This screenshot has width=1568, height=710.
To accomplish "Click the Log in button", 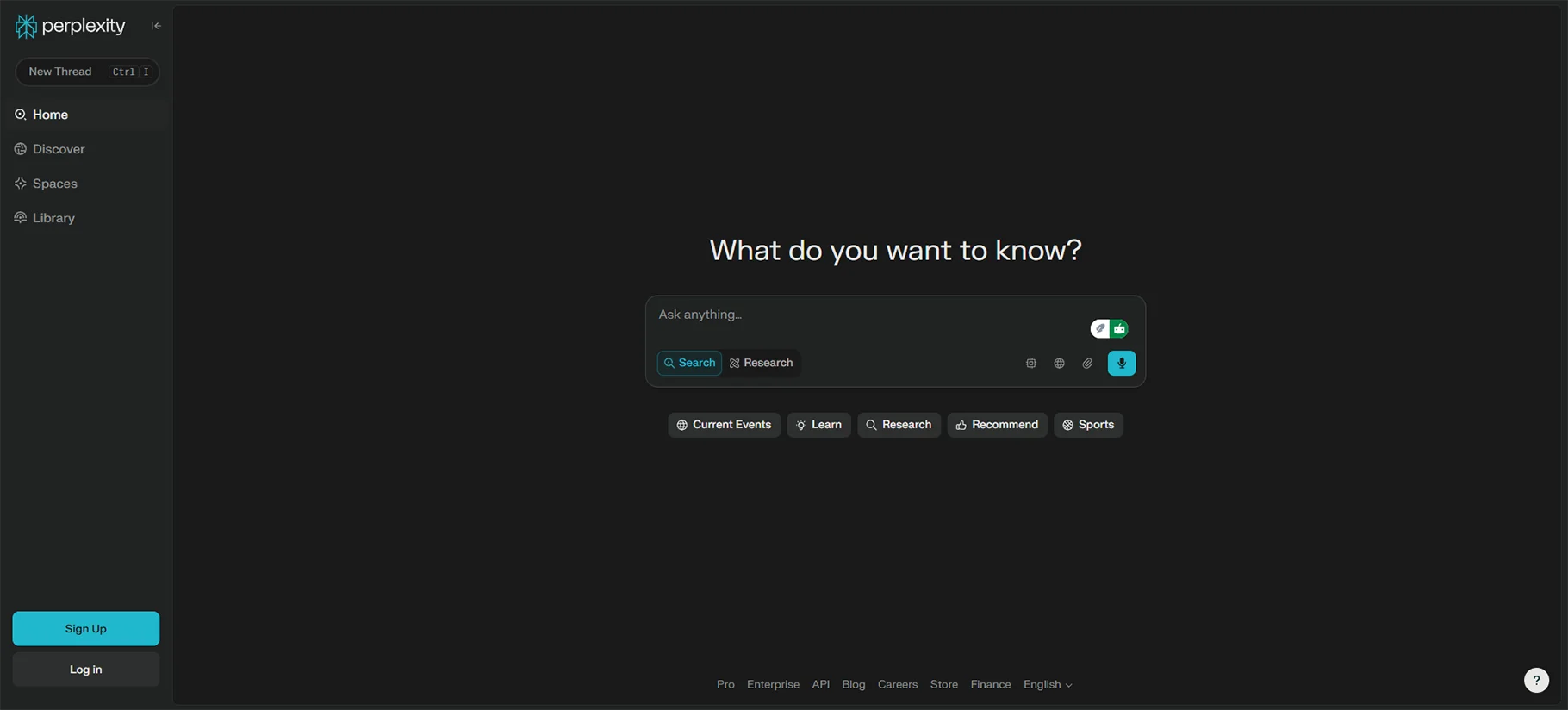I will click(86, 670).
